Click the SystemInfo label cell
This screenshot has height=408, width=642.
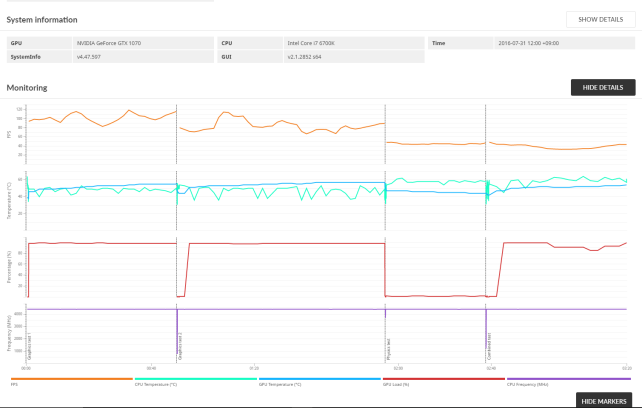[40, 57]
